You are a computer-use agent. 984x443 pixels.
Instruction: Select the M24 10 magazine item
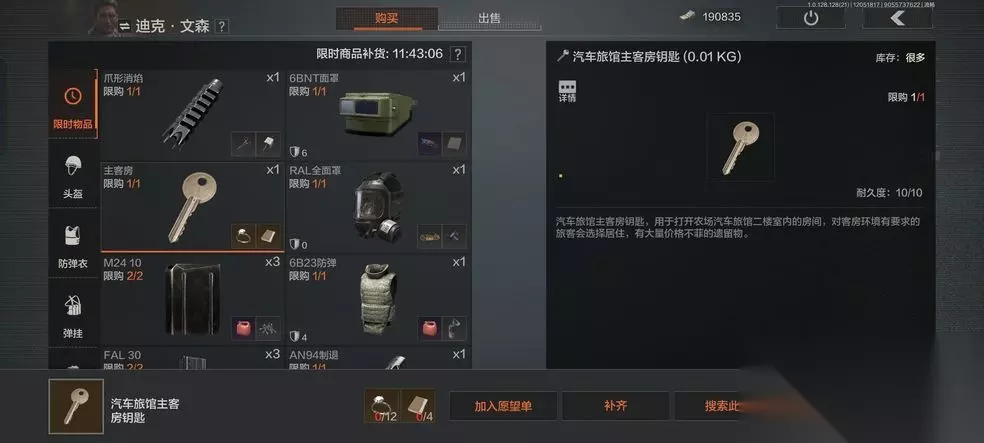pos(192,299)
